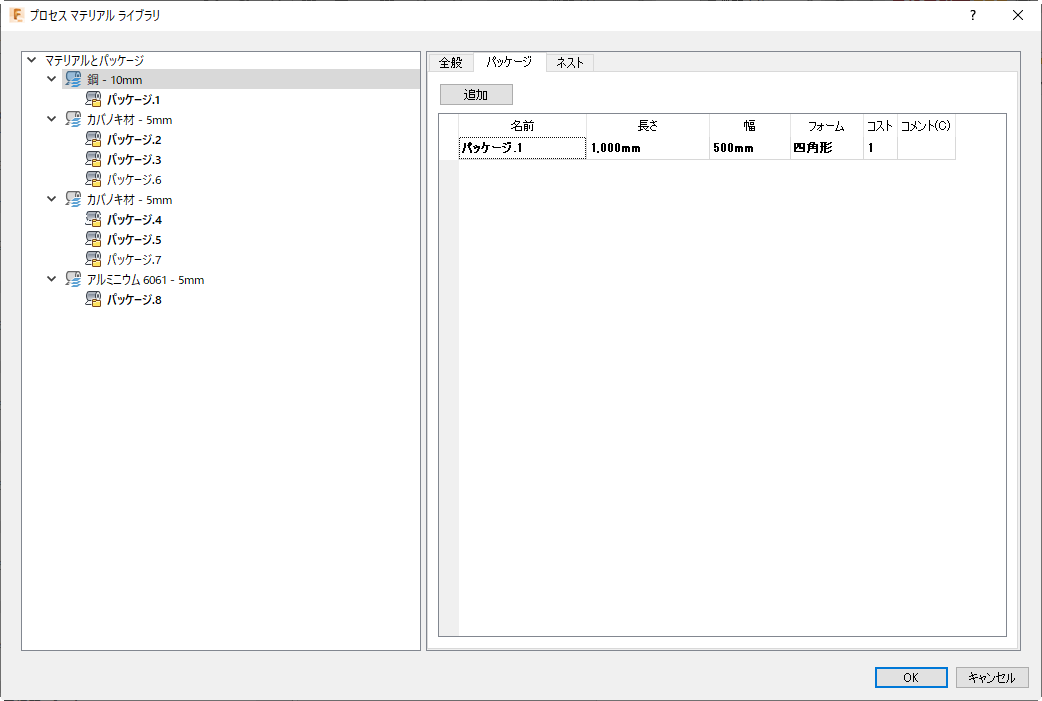The width and height of the screenshot is (1042, 701).
Task: Select the パッケージ.5 tree label
Action: [134, 239]
